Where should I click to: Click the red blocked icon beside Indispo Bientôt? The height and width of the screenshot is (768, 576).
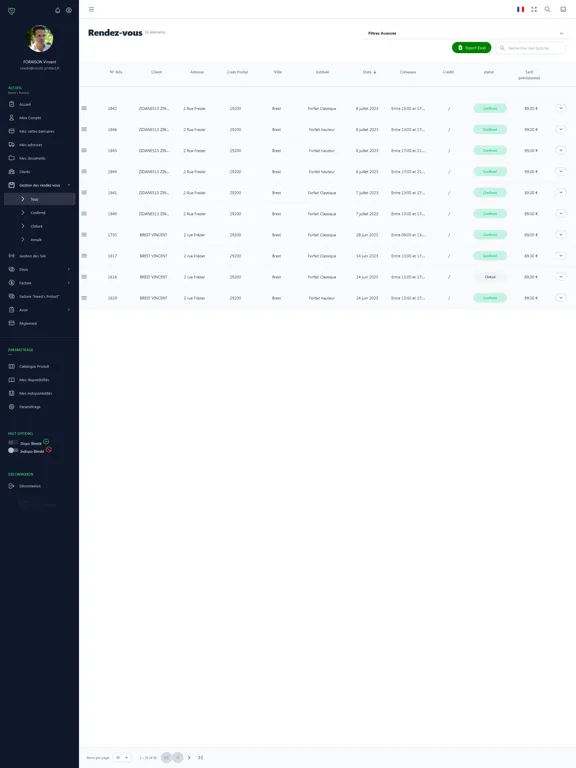point(48,450)
